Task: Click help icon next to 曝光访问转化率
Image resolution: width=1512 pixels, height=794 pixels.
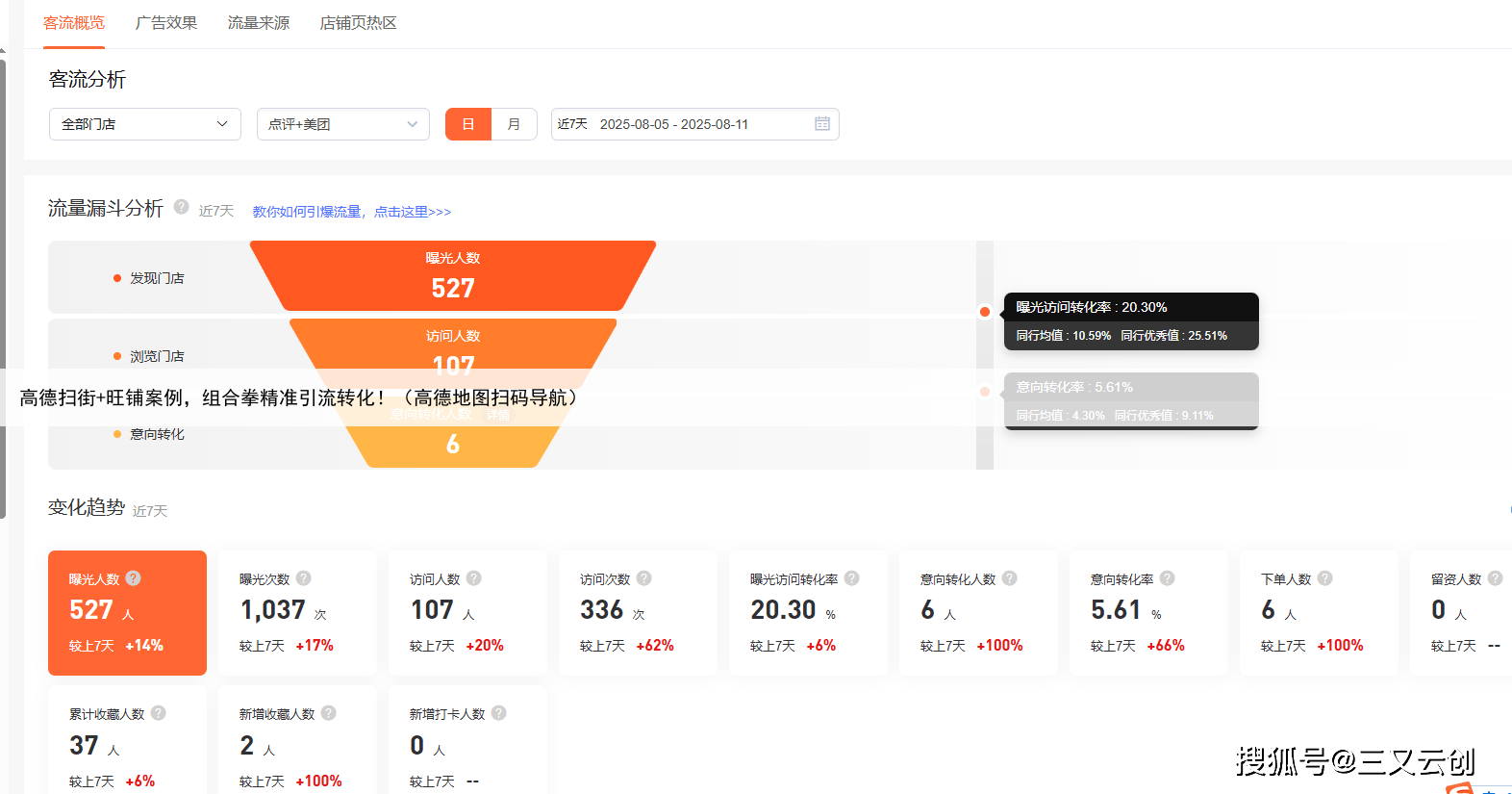Action: pyautogui.click(x=852, y=578)
